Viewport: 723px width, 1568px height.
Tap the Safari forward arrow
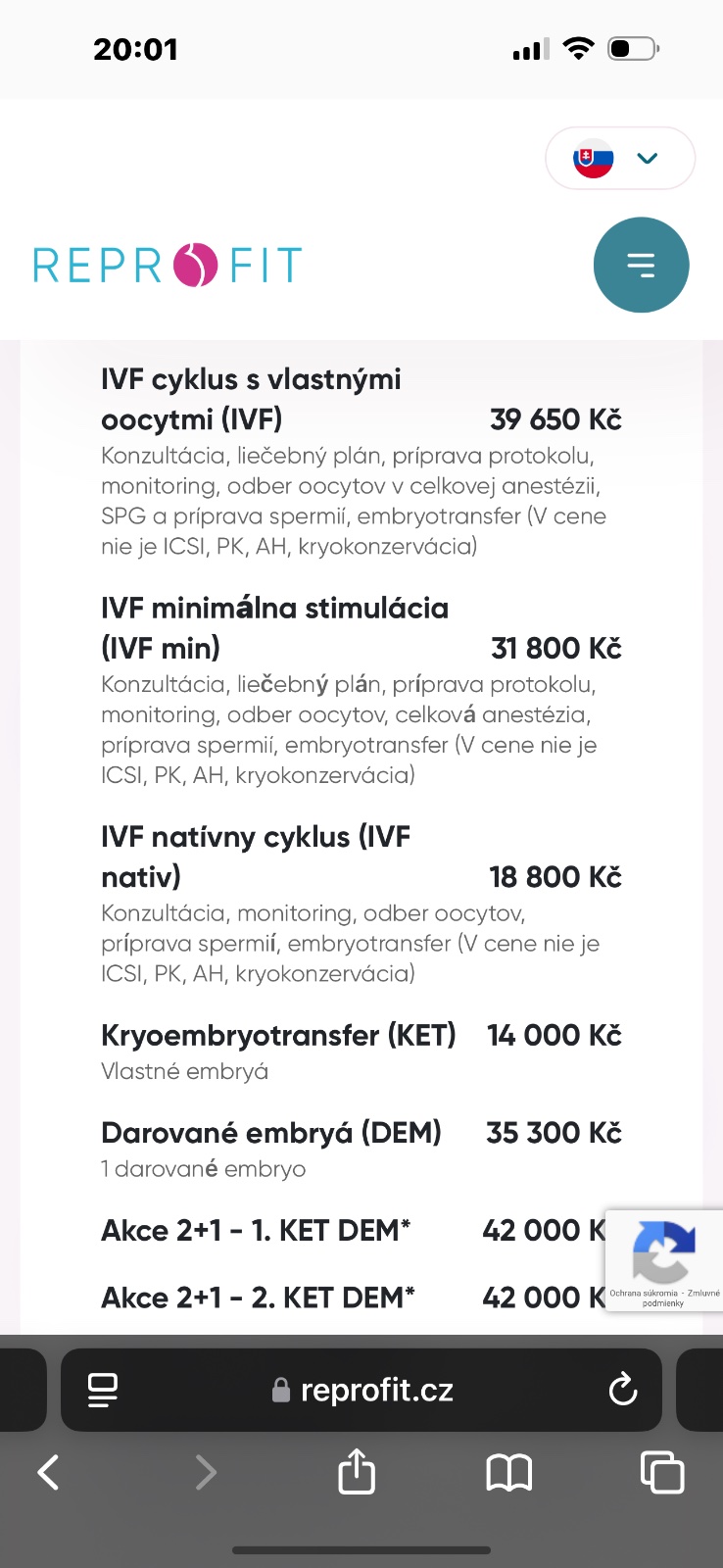click(206, 1472)
